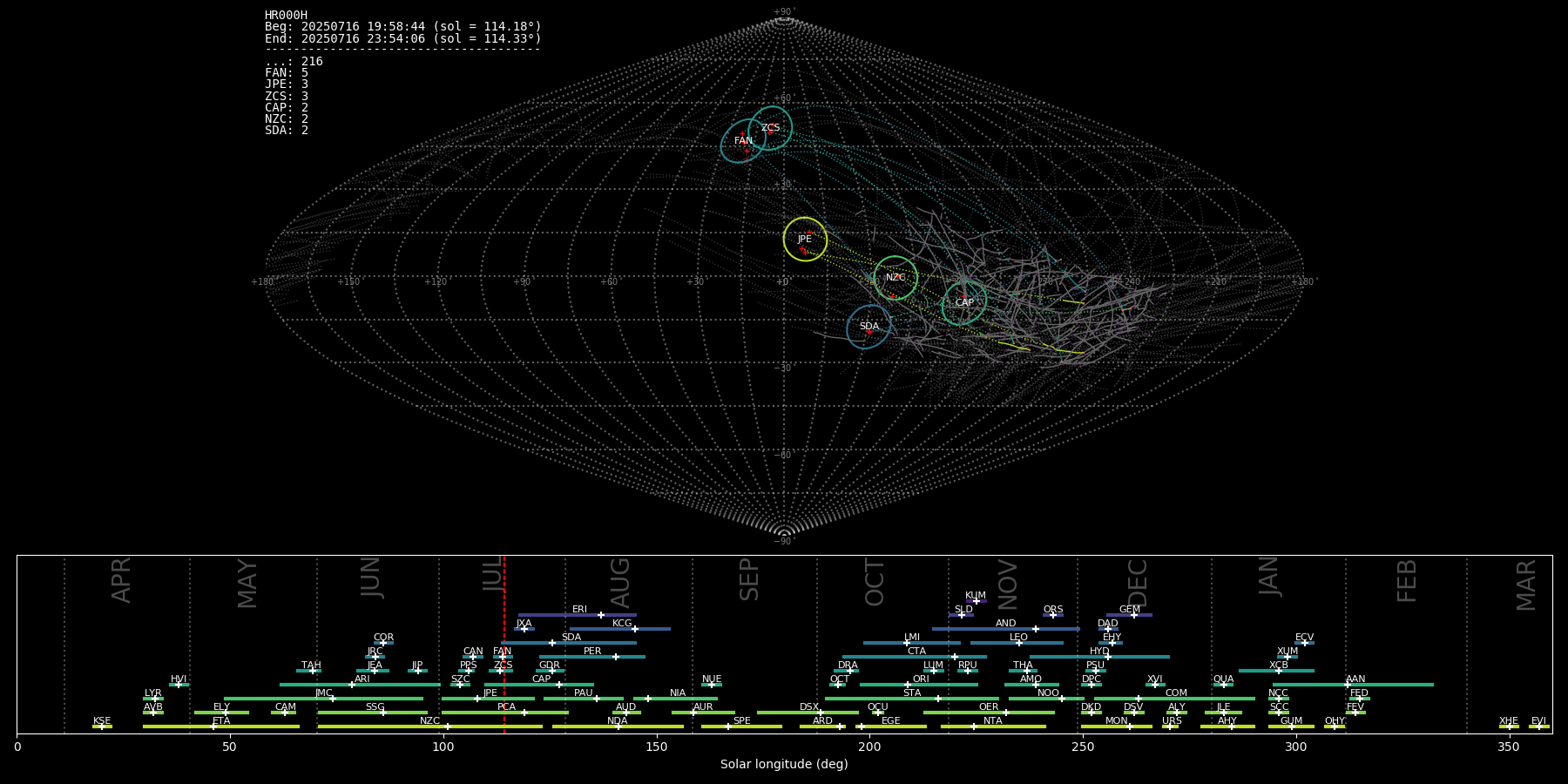Screen dimensions: 1568x784
Task: Click the LYR shower bar in the timeline
Action: pyautogui.click(x=153, y=699)
